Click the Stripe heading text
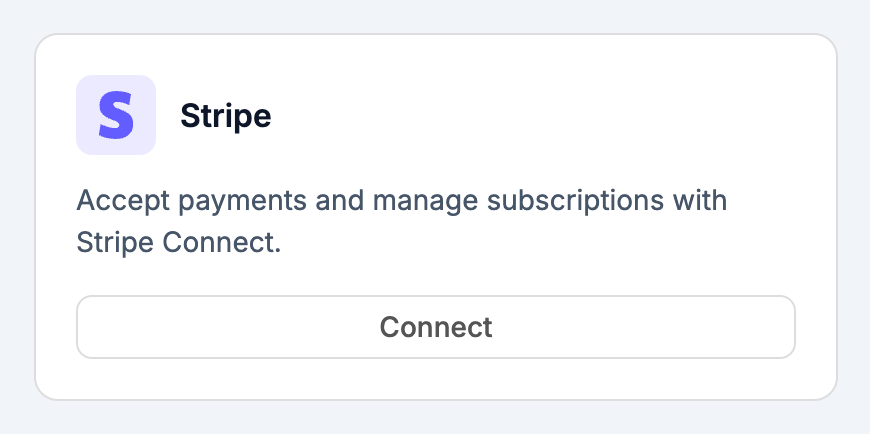Image resolution: width=870 pixels, height=434 pixels. (x=225, y=116)
